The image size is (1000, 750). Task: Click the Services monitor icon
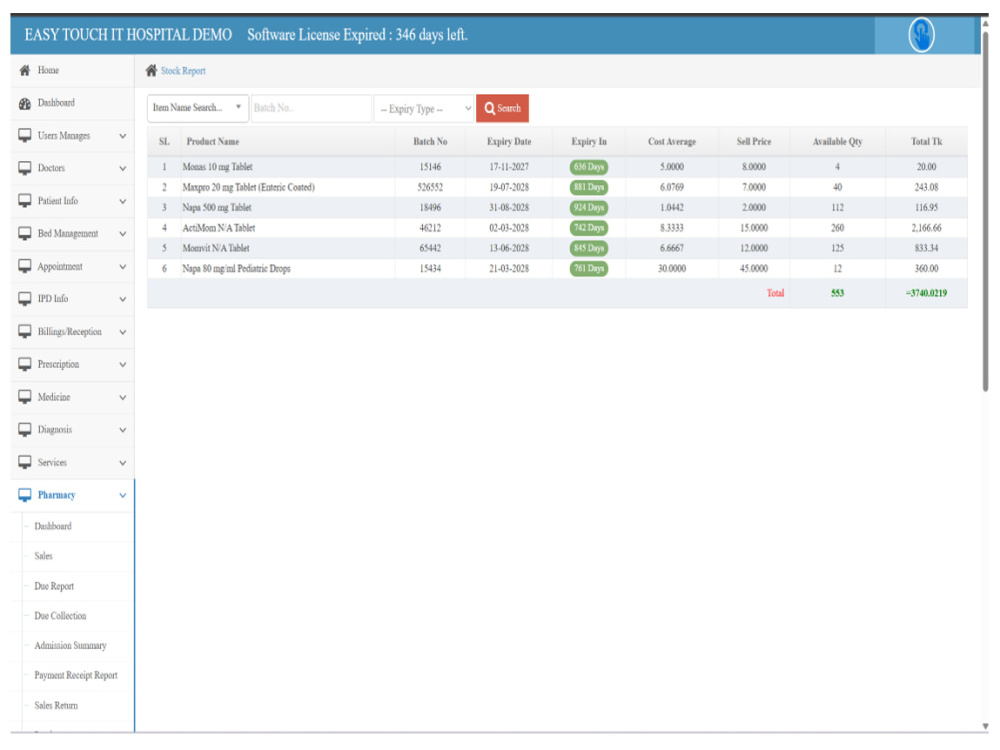coord(24,462)
